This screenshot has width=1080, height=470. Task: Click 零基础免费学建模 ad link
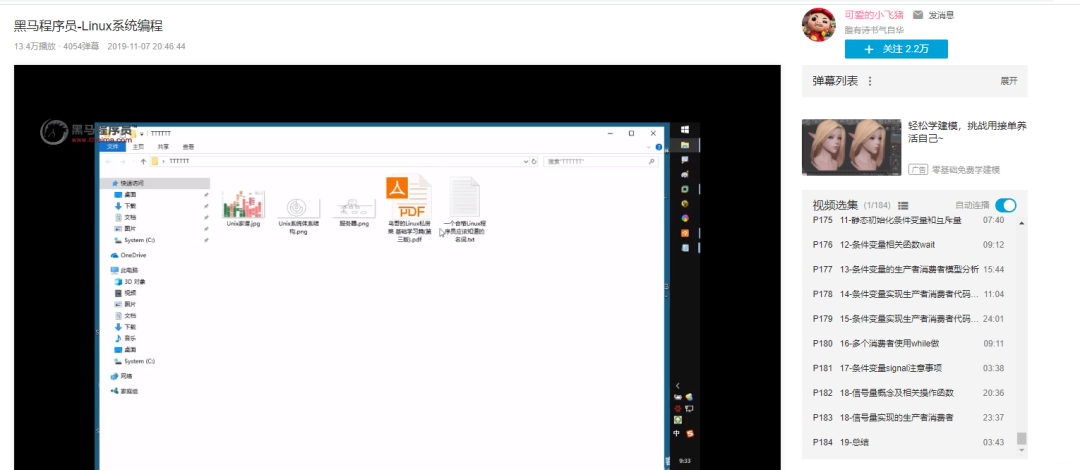[x=965, y=170]
